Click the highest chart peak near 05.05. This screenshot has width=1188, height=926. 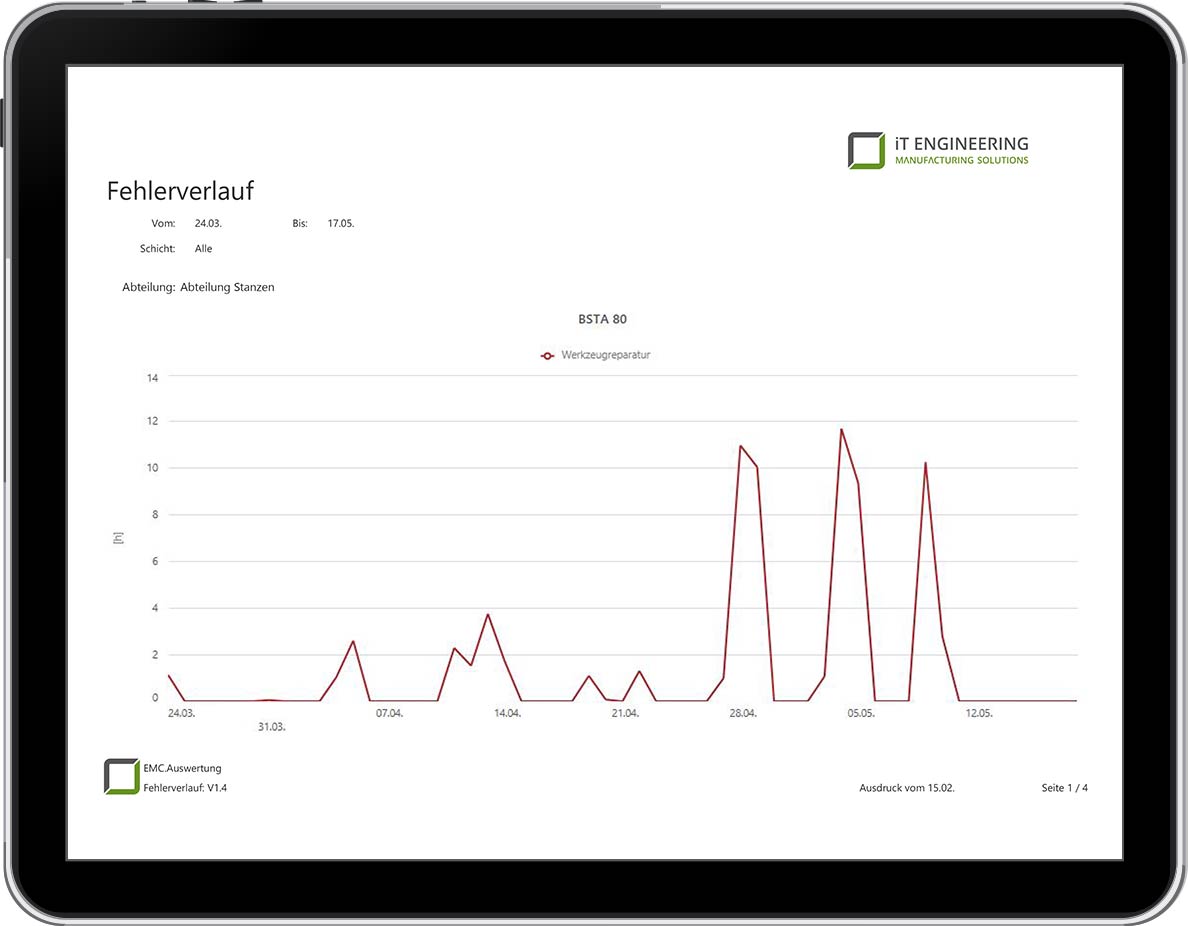(841, 430)
